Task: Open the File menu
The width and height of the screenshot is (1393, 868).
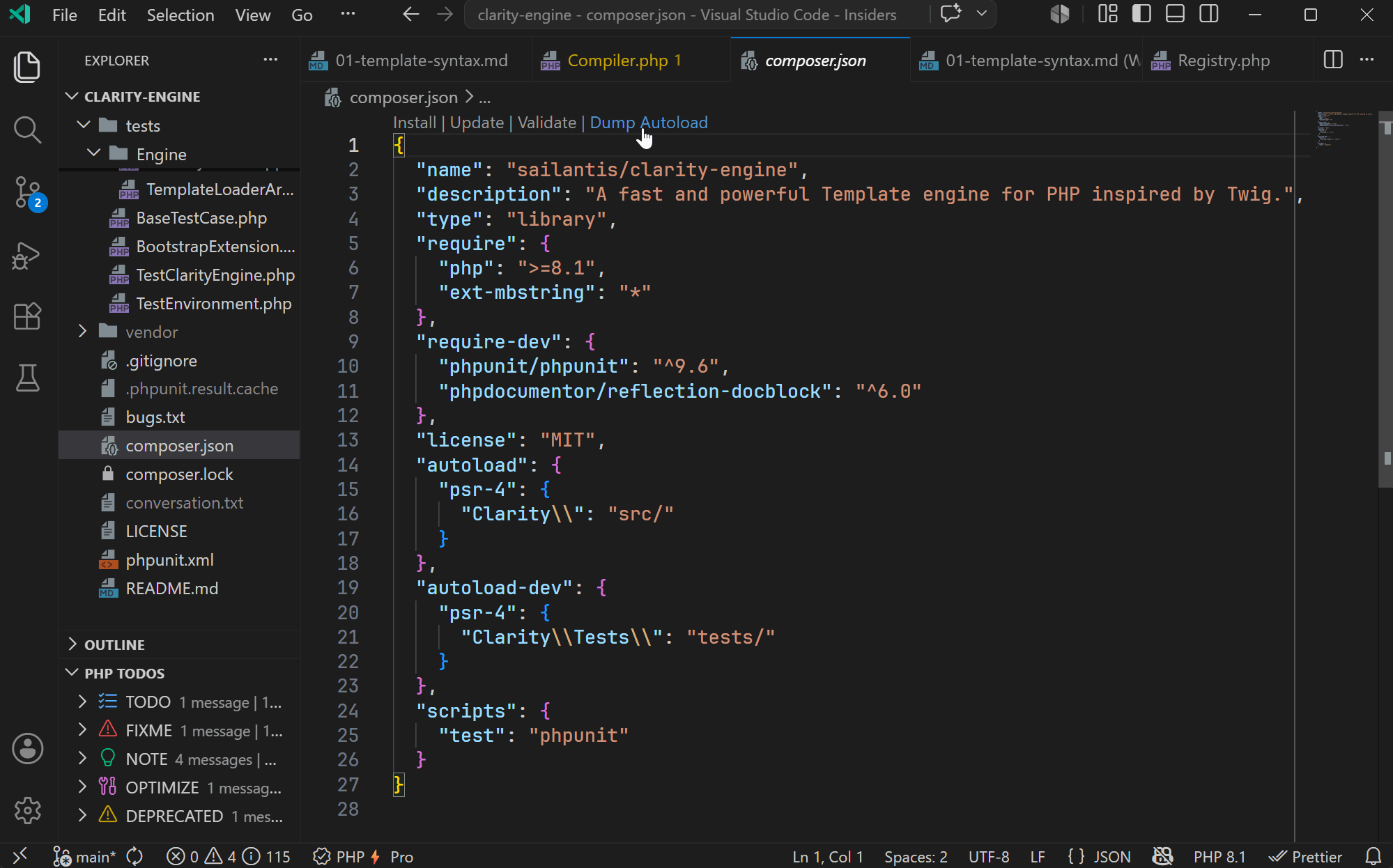Action: (65, 15)
